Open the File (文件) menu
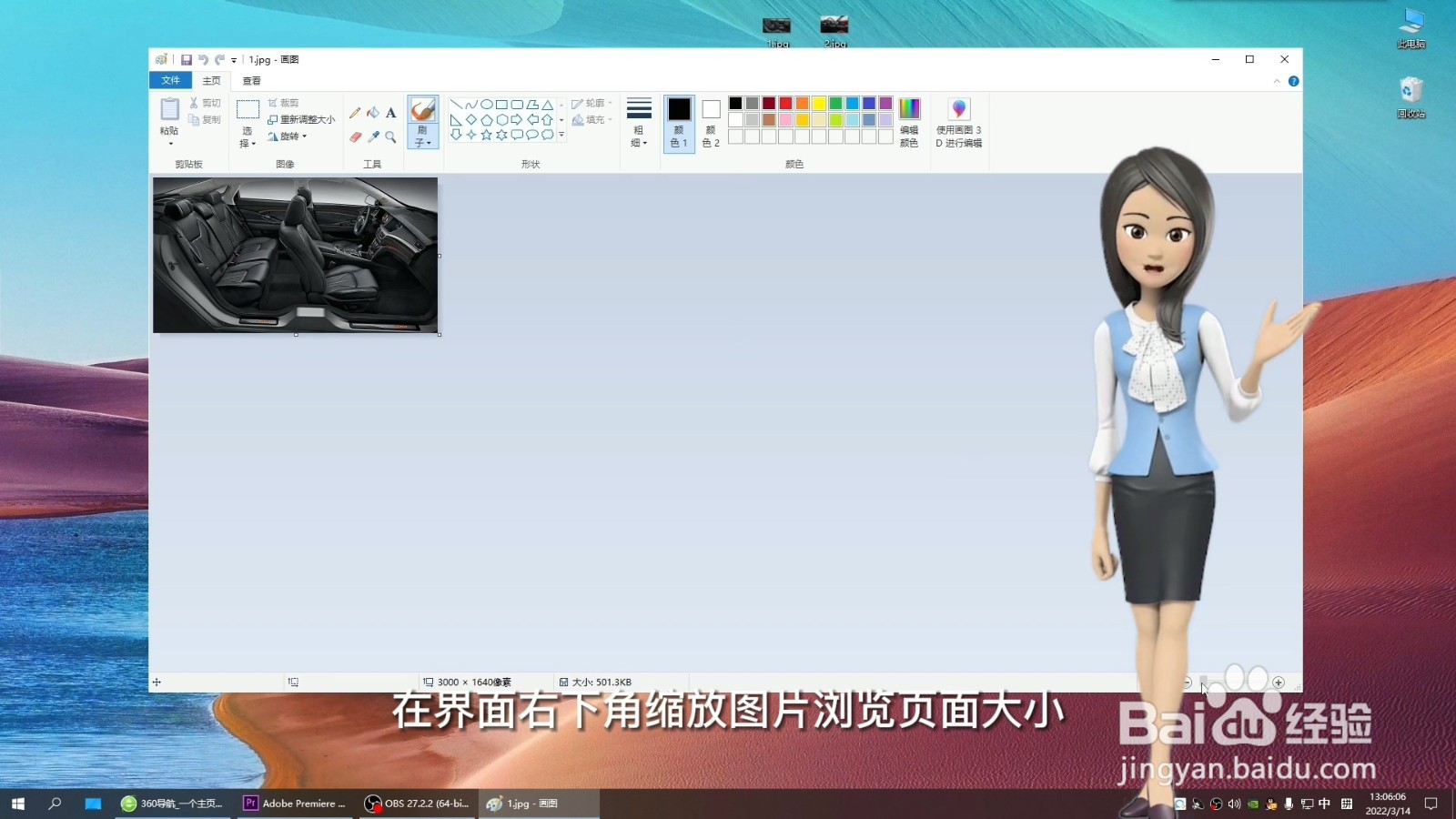 tap(171, 81)
